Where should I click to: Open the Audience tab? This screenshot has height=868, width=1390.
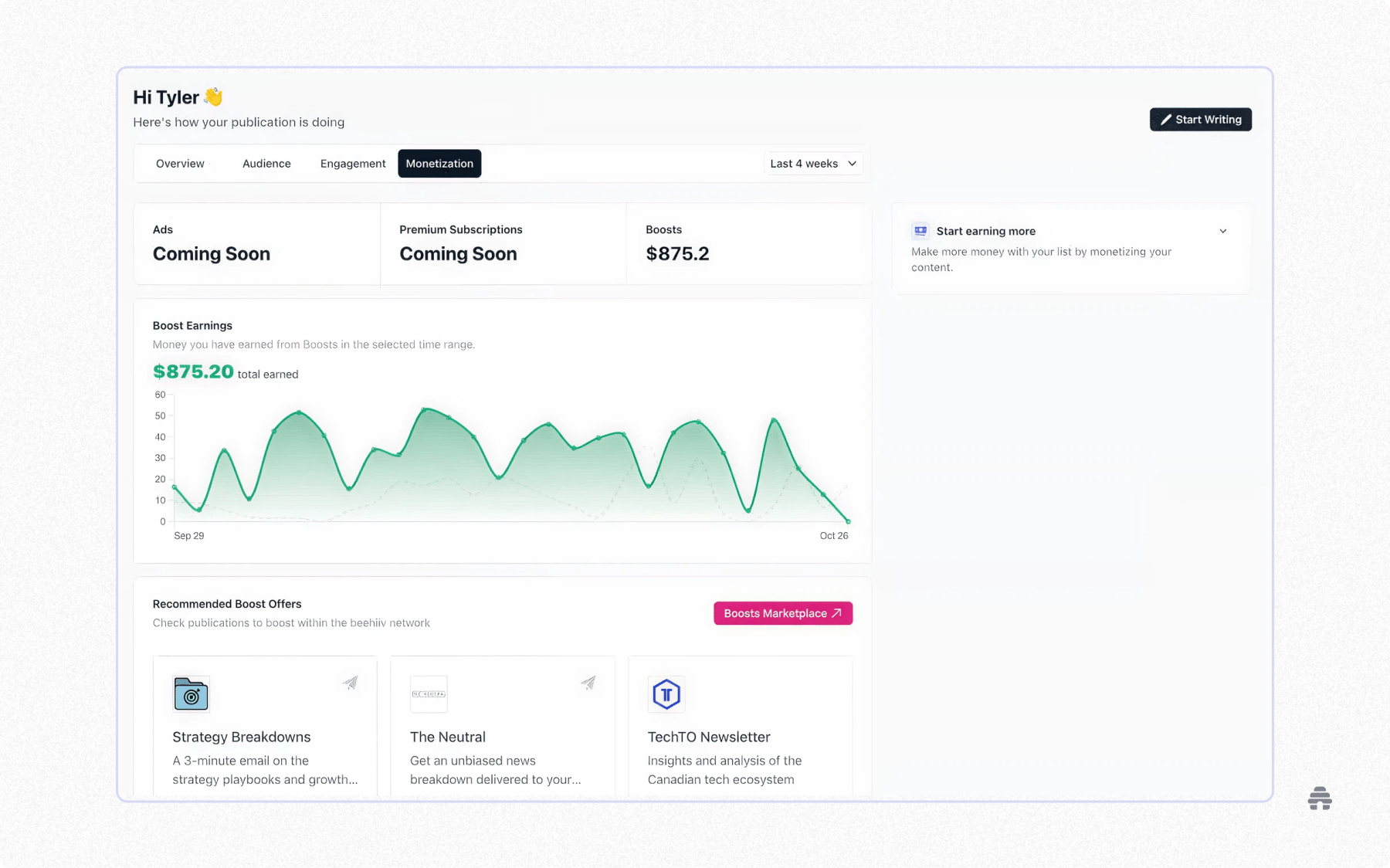266,163
